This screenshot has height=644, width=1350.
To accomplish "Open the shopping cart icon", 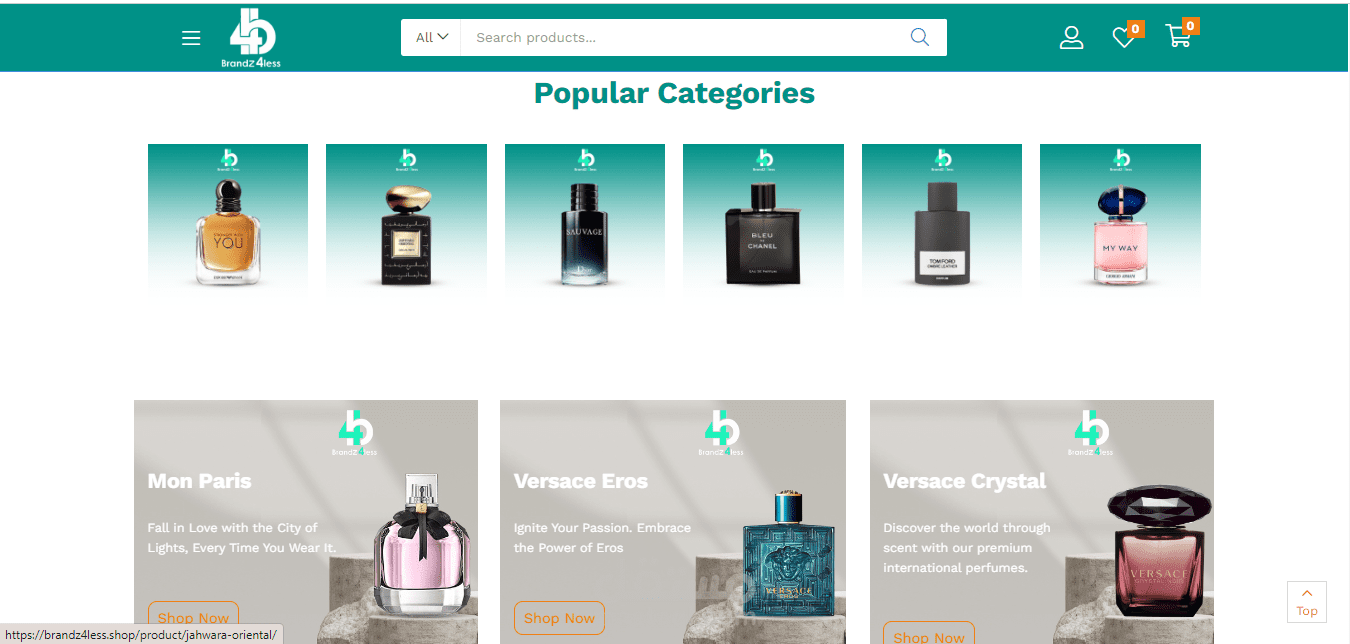I will coord(1178,38).
